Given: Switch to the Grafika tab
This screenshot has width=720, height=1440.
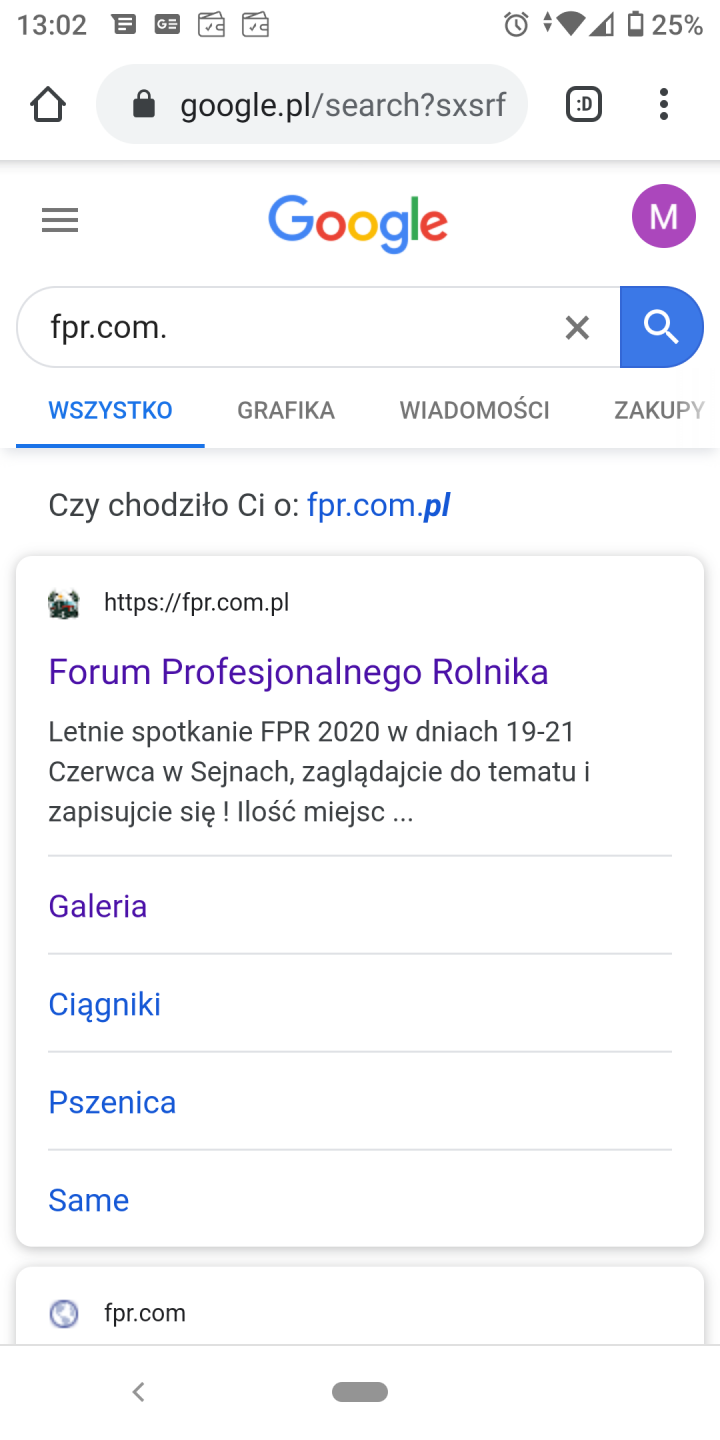Looking at the screenshot, I should coord(286,410).
